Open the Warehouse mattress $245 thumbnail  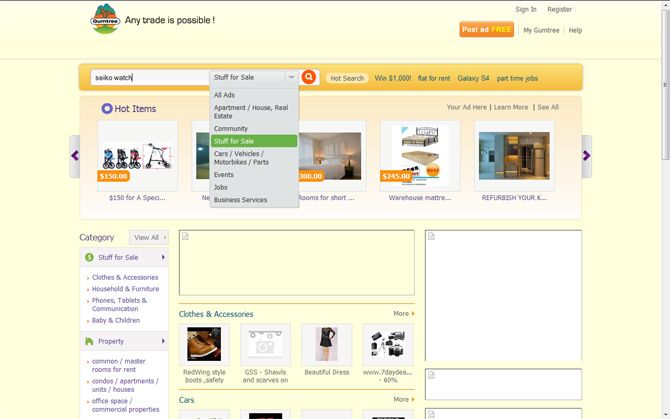pyautogui.click(x=420, y=155)
